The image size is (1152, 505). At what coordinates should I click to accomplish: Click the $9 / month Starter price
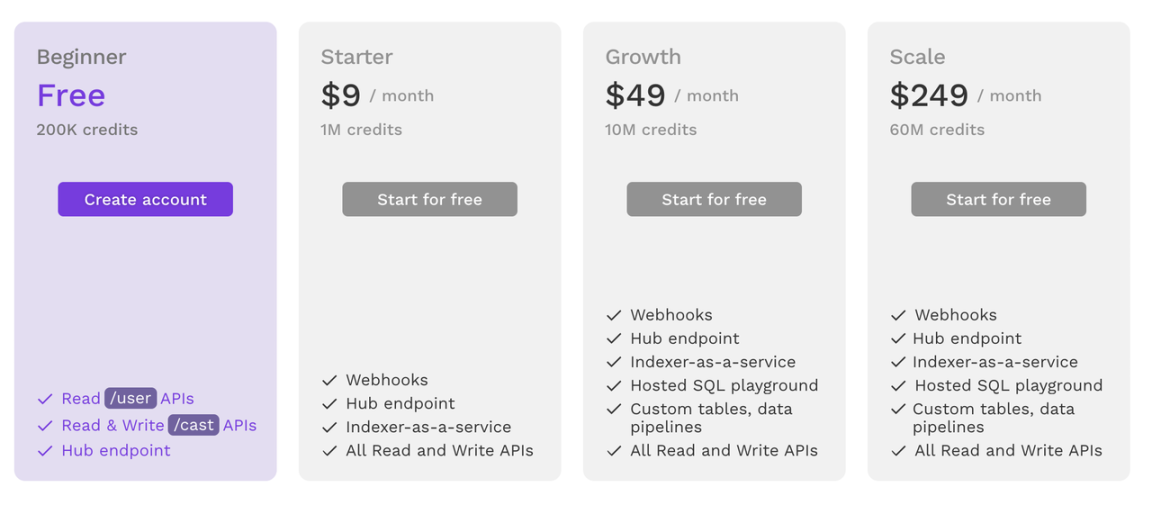pos(377,96)
